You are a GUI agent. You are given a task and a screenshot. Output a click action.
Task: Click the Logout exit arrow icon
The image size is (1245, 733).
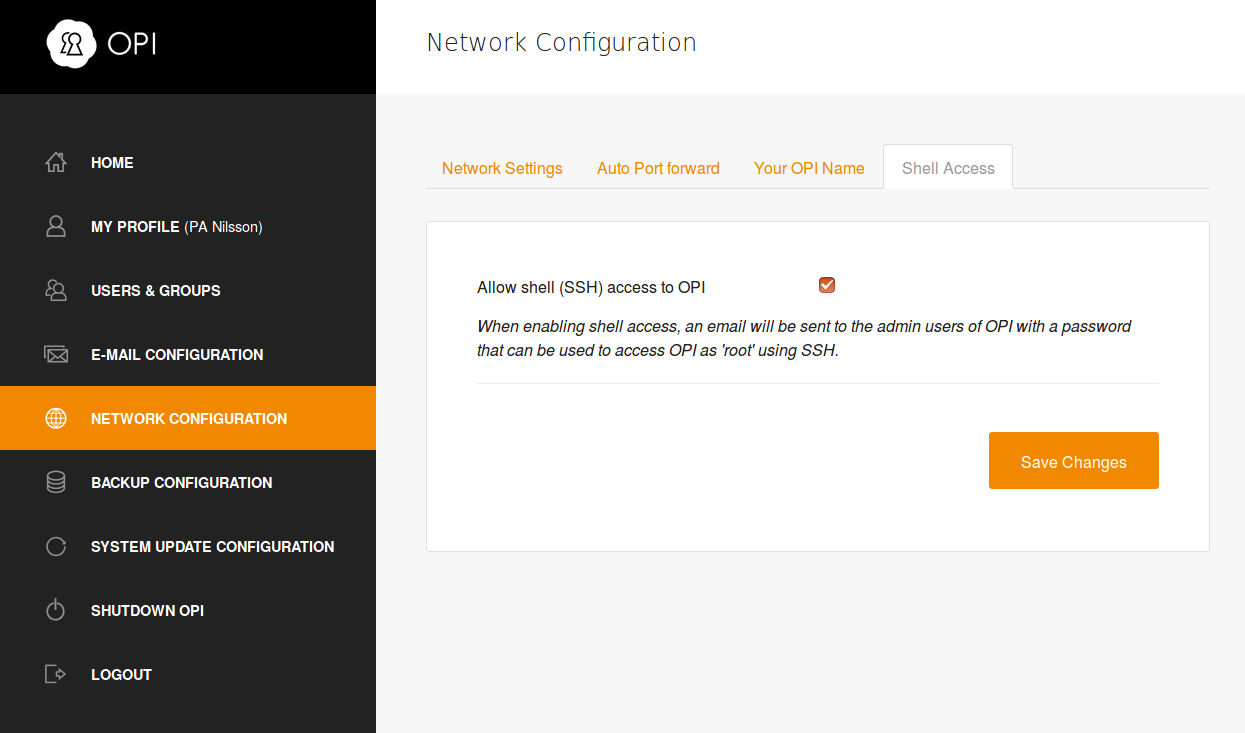56,674
